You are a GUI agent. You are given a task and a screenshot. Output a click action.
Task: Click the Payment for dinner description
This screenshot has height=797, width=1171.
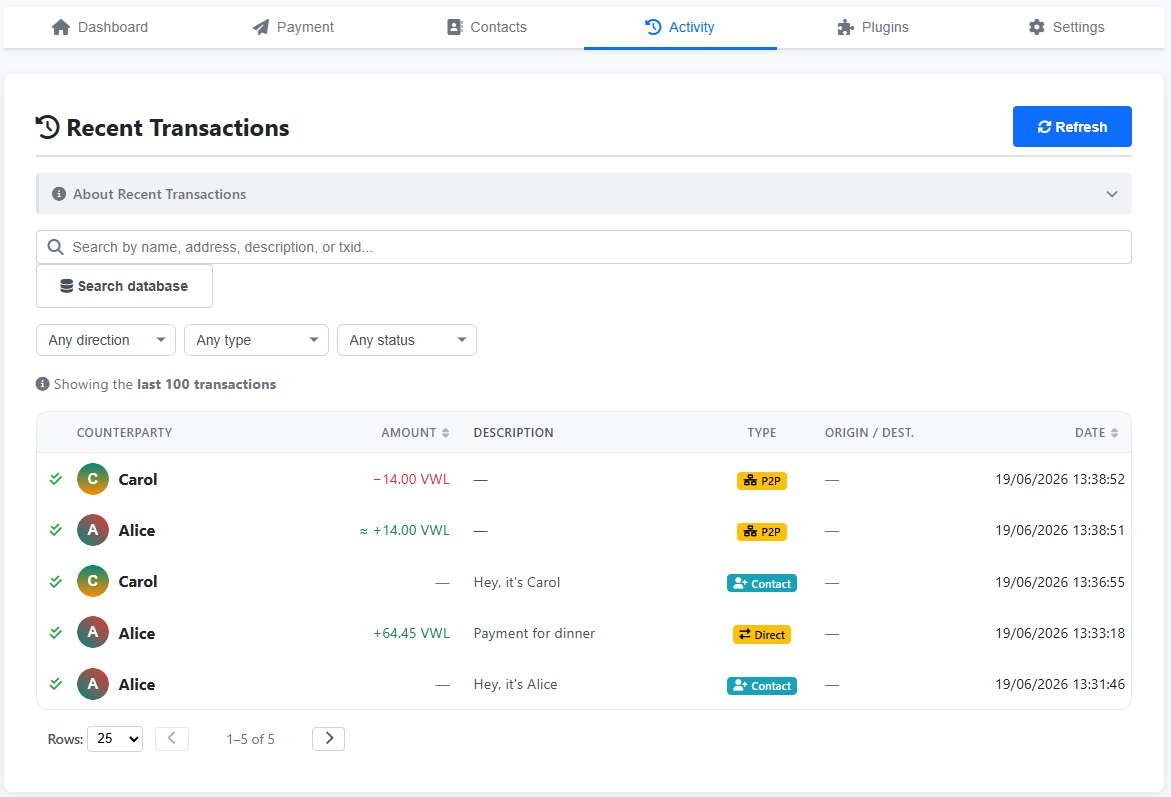[x=534, y=633]
